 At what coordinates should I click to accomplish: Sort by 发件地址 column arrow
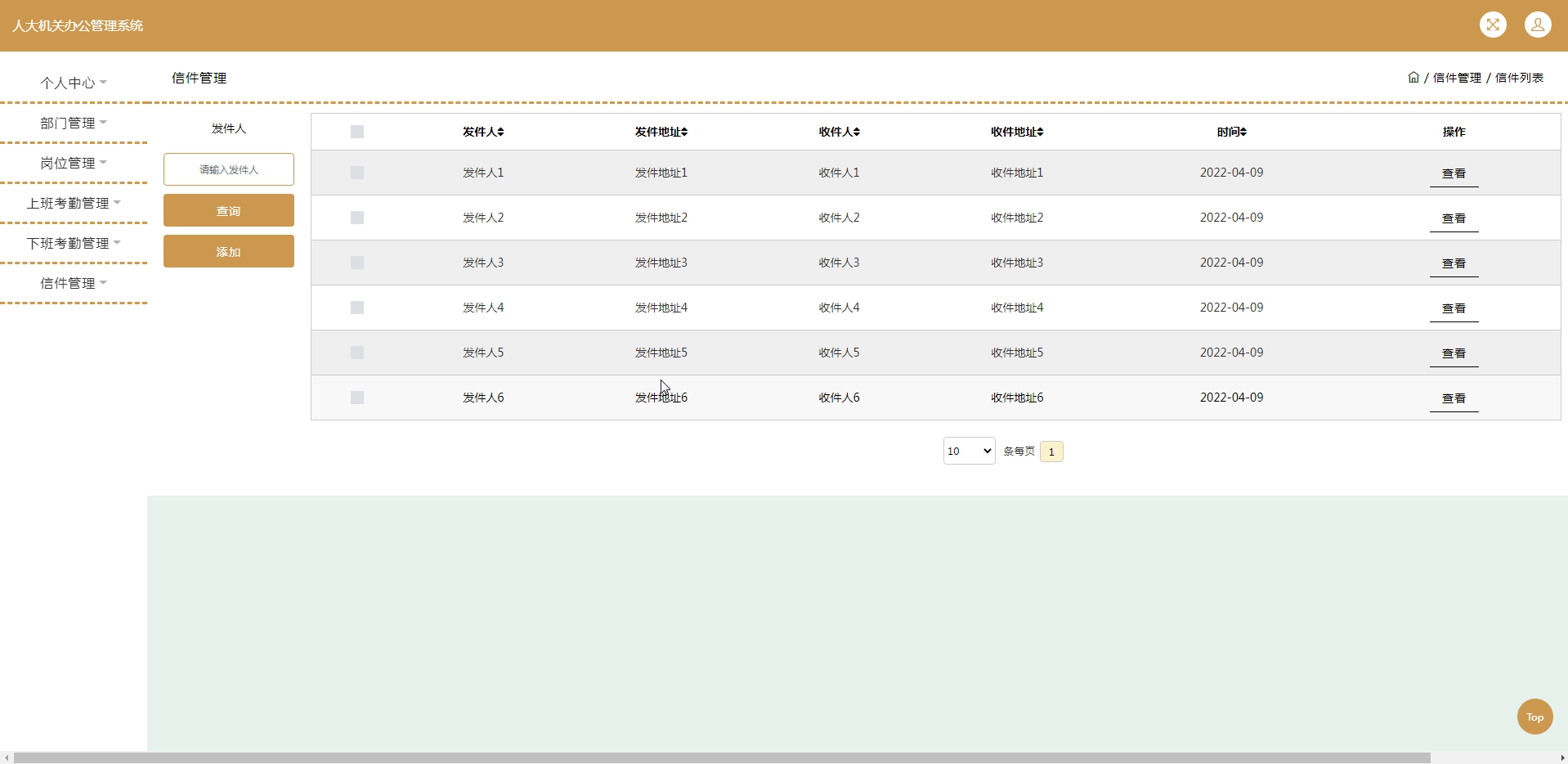click(684, 132)
